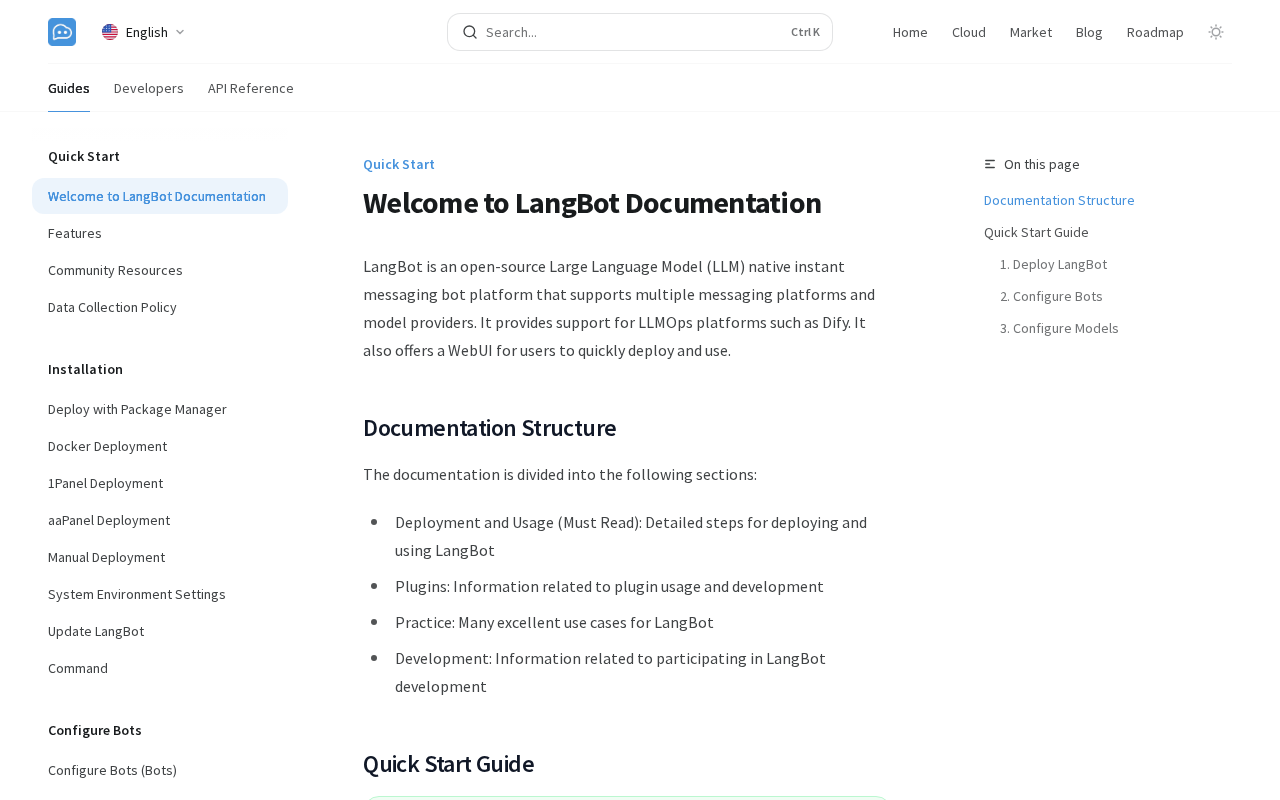Open the Blog nav link
This screenshot has width=1280, height=800.
[1089, 32]
